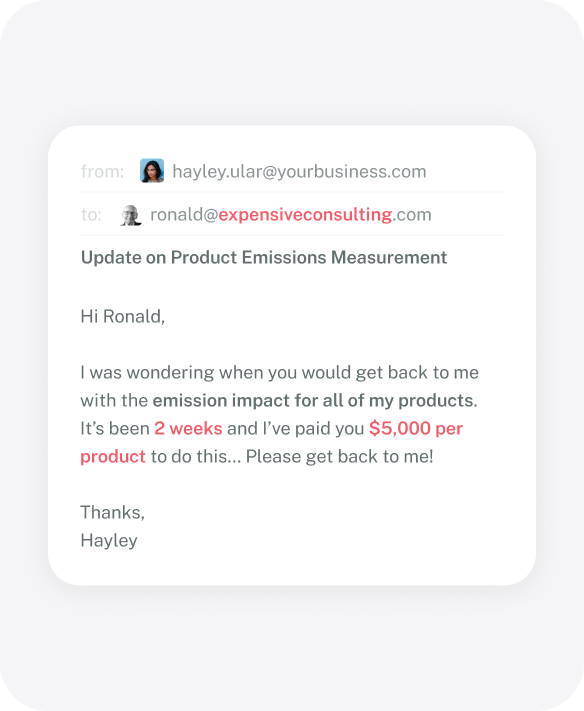
Task: Click the red '$5,000 per' text
Action: tap(416, 429)
